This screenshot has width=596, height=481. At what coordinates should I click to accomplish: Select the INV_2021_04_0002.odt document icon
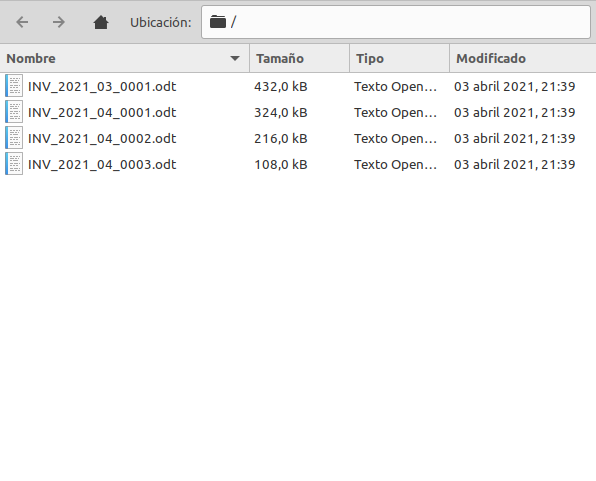click(x=14, y=138)
